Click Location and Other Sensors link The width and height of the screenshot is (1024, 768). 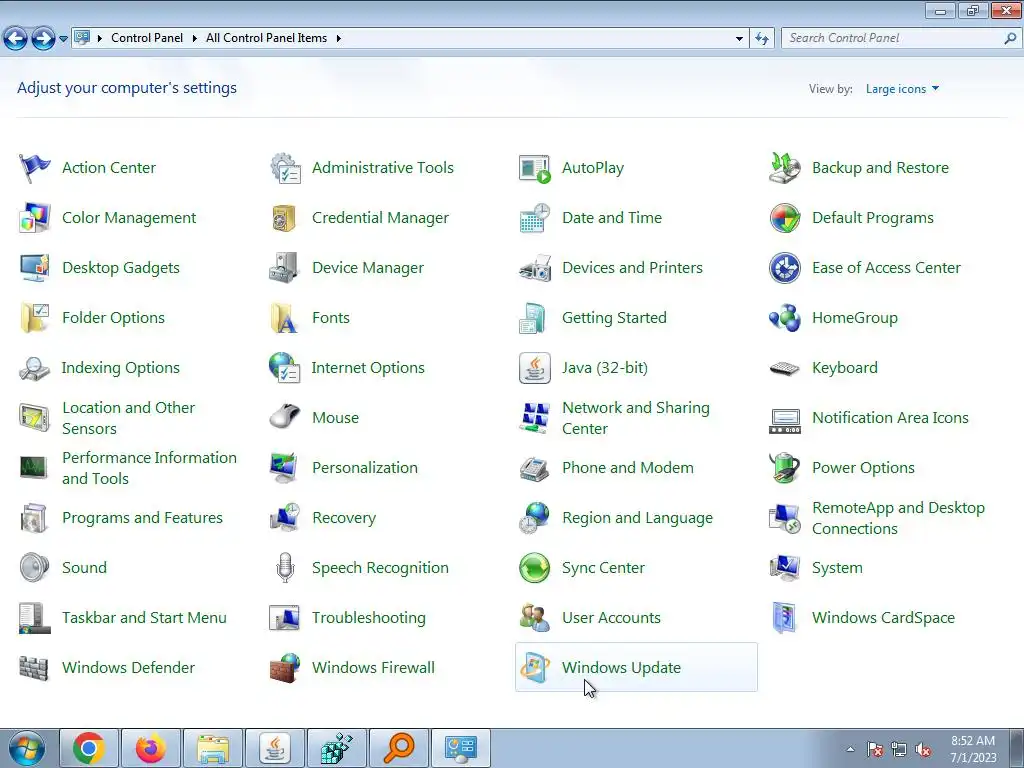[x=128, y=418]
